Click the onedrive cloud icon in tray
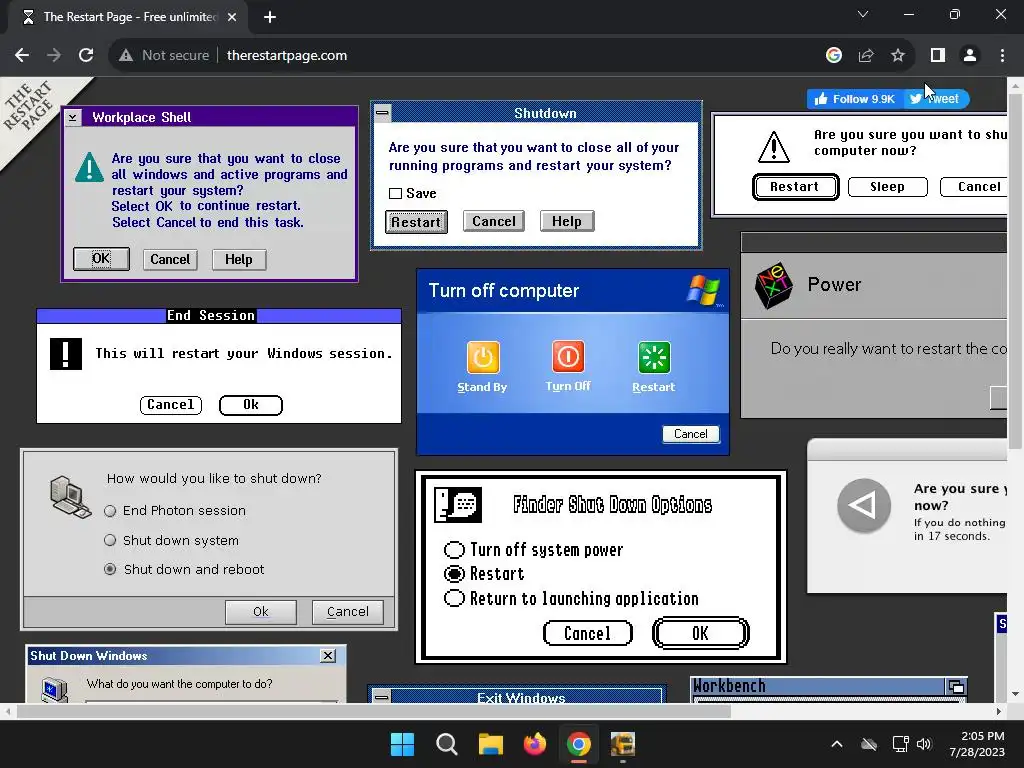1024x768 pixels. (x=869, y=744)
